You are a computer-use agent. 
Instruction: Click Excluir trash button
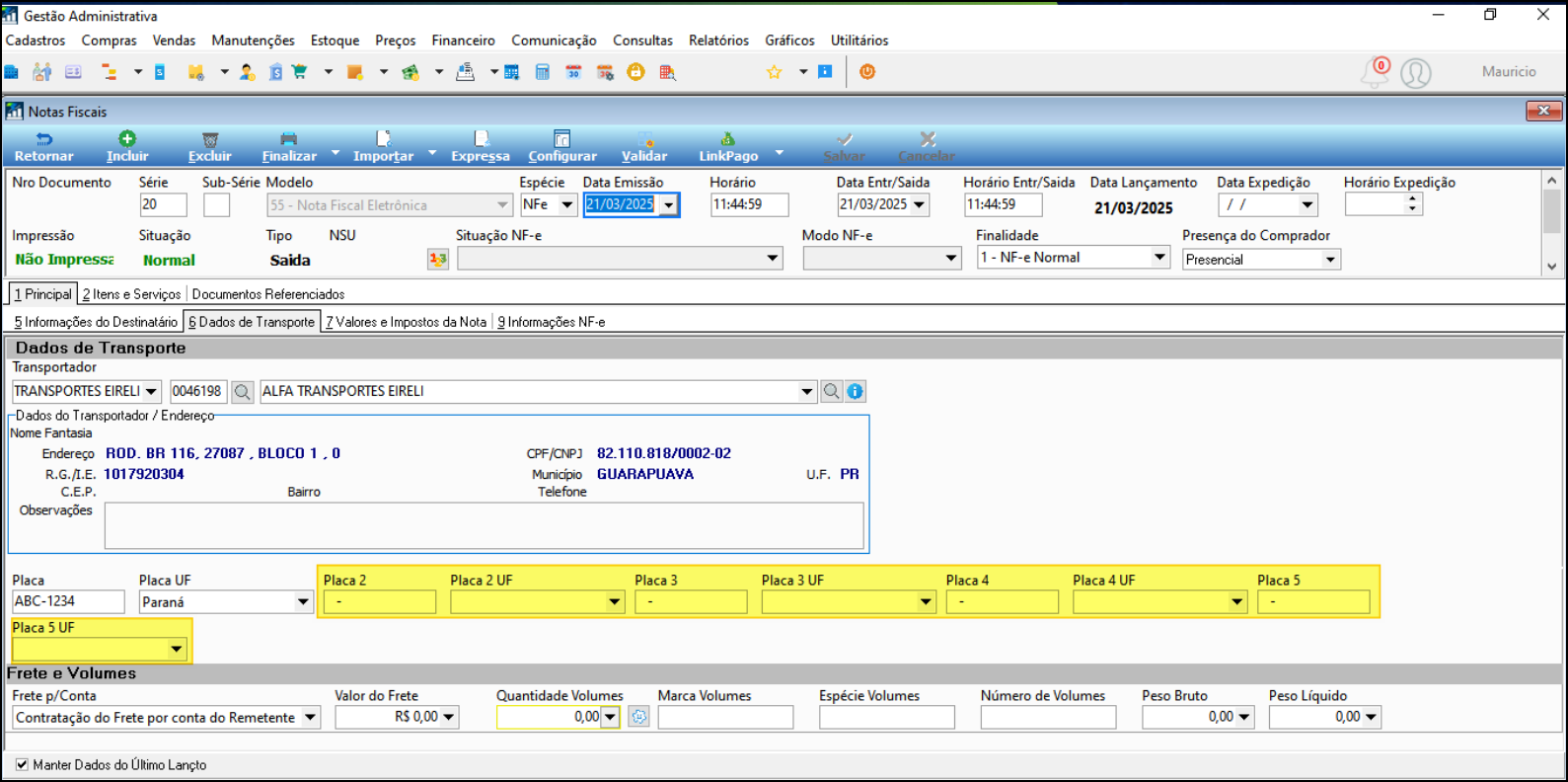click(x=210, y=147)
